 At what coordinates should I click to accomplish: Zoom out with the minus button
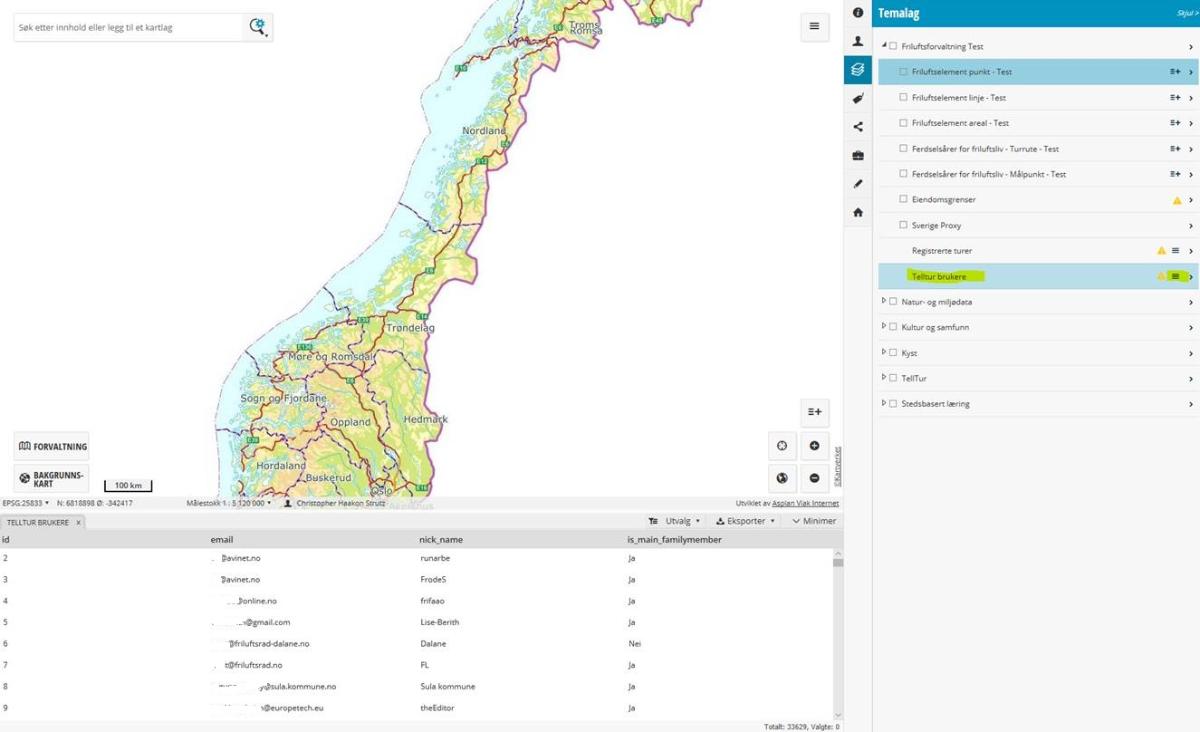point(814,478)
